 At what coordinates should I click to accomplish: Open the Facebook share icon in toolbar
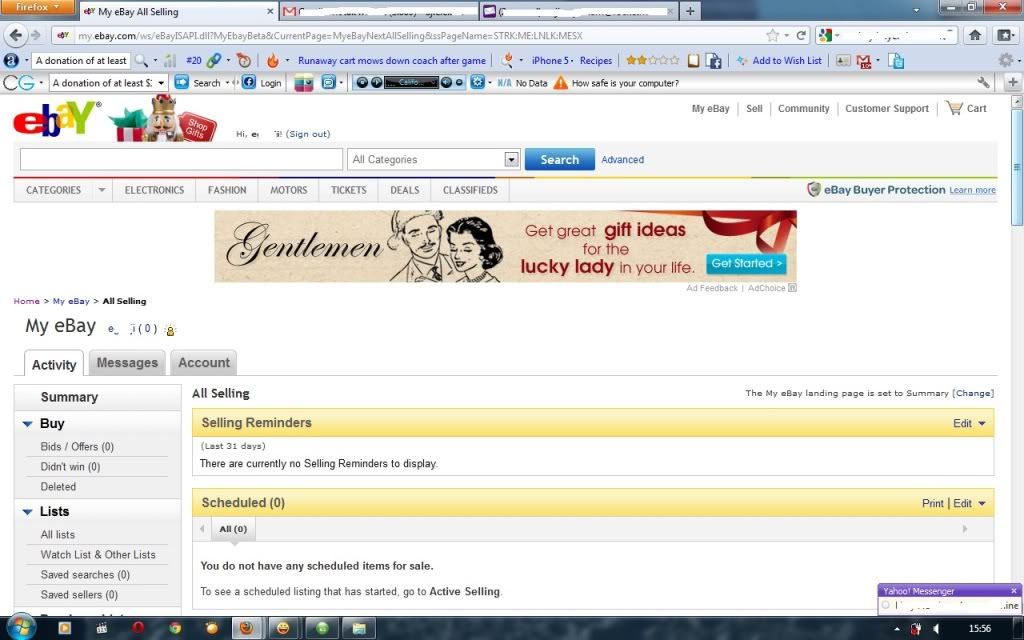tap(713, 61)
